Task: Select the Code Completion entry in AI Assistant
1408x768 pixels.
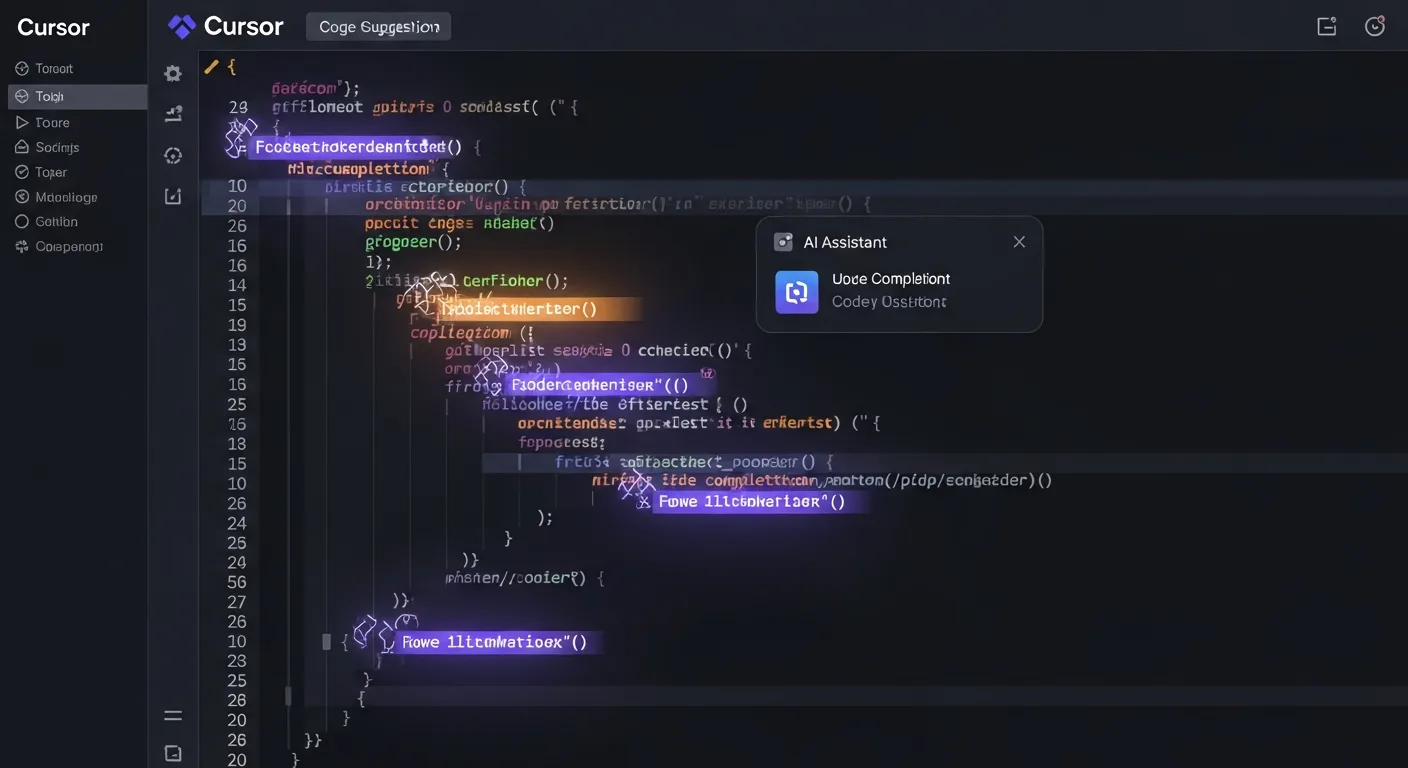Action: [890, 278]
